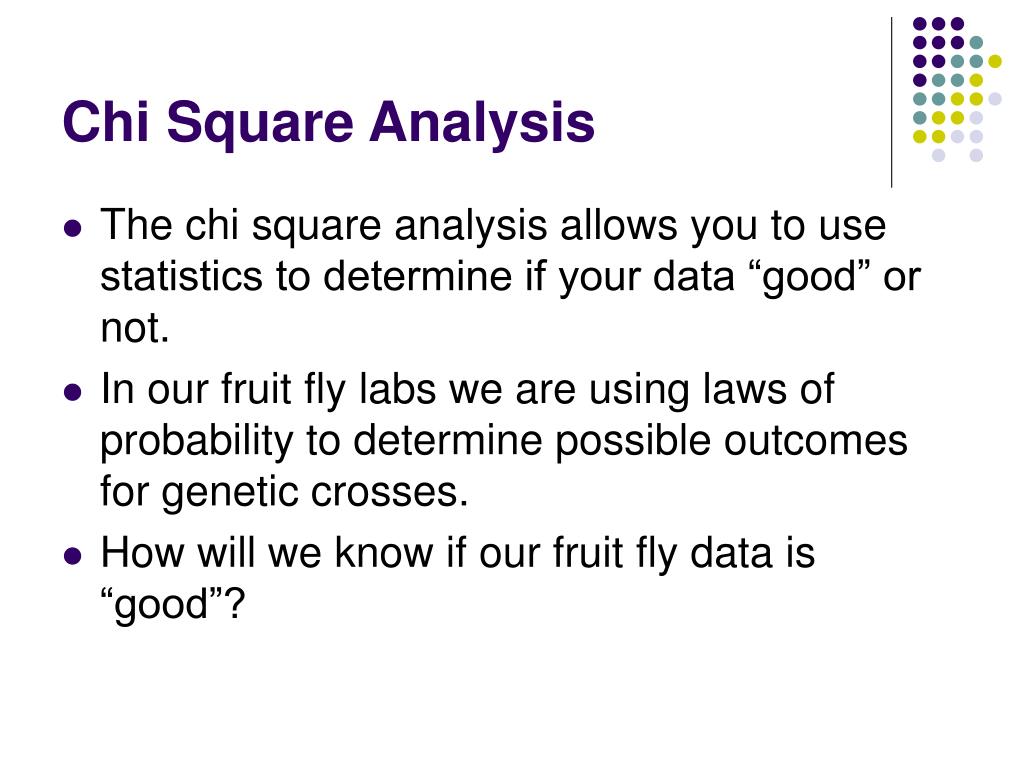
Task: Click the bullet marker before "The chi square"
Action: coord(73,228)
